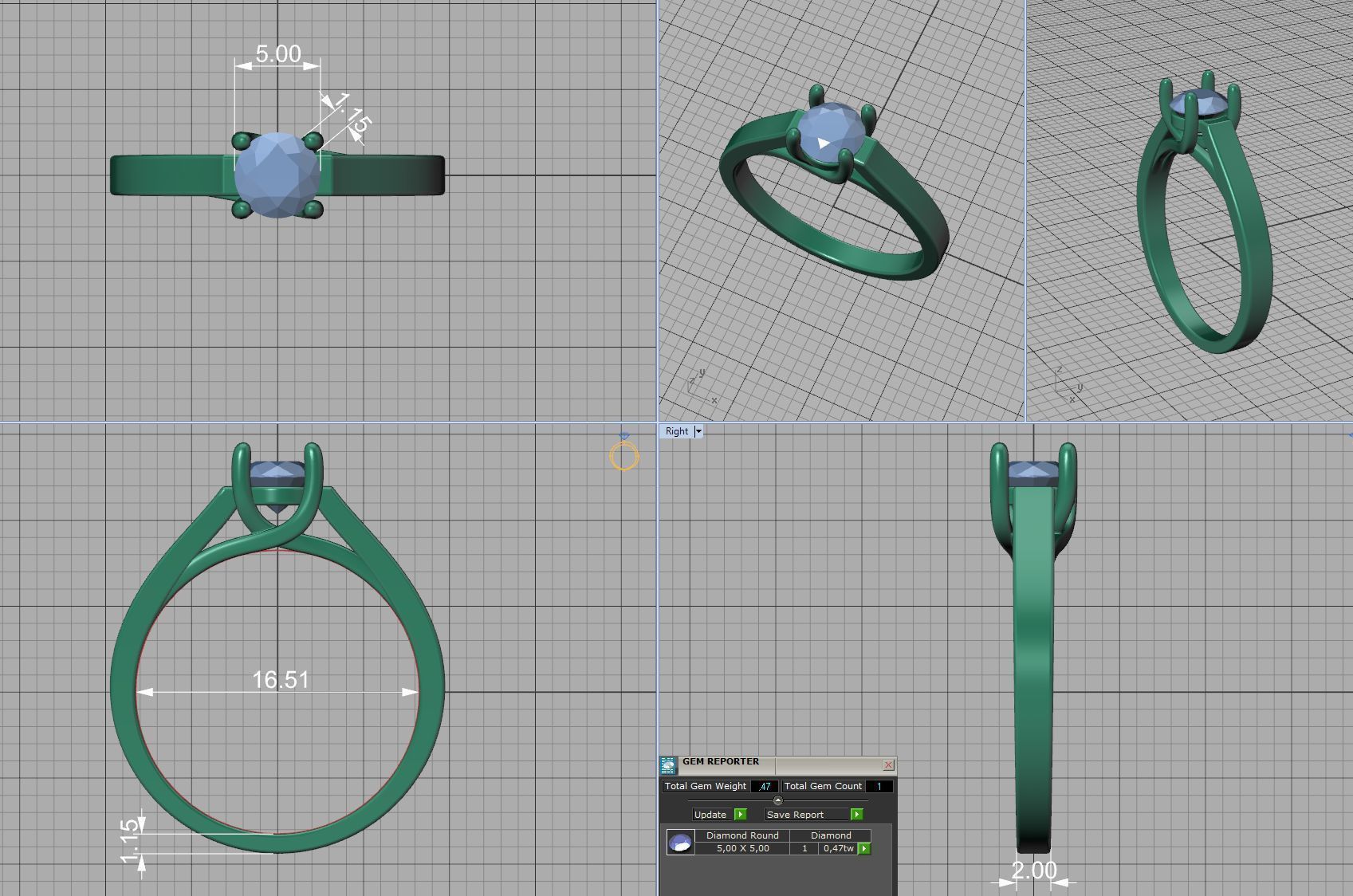Click the Total Gem Weight value field
Viewport: 1353px width, 896px height.
click(764, 786)
